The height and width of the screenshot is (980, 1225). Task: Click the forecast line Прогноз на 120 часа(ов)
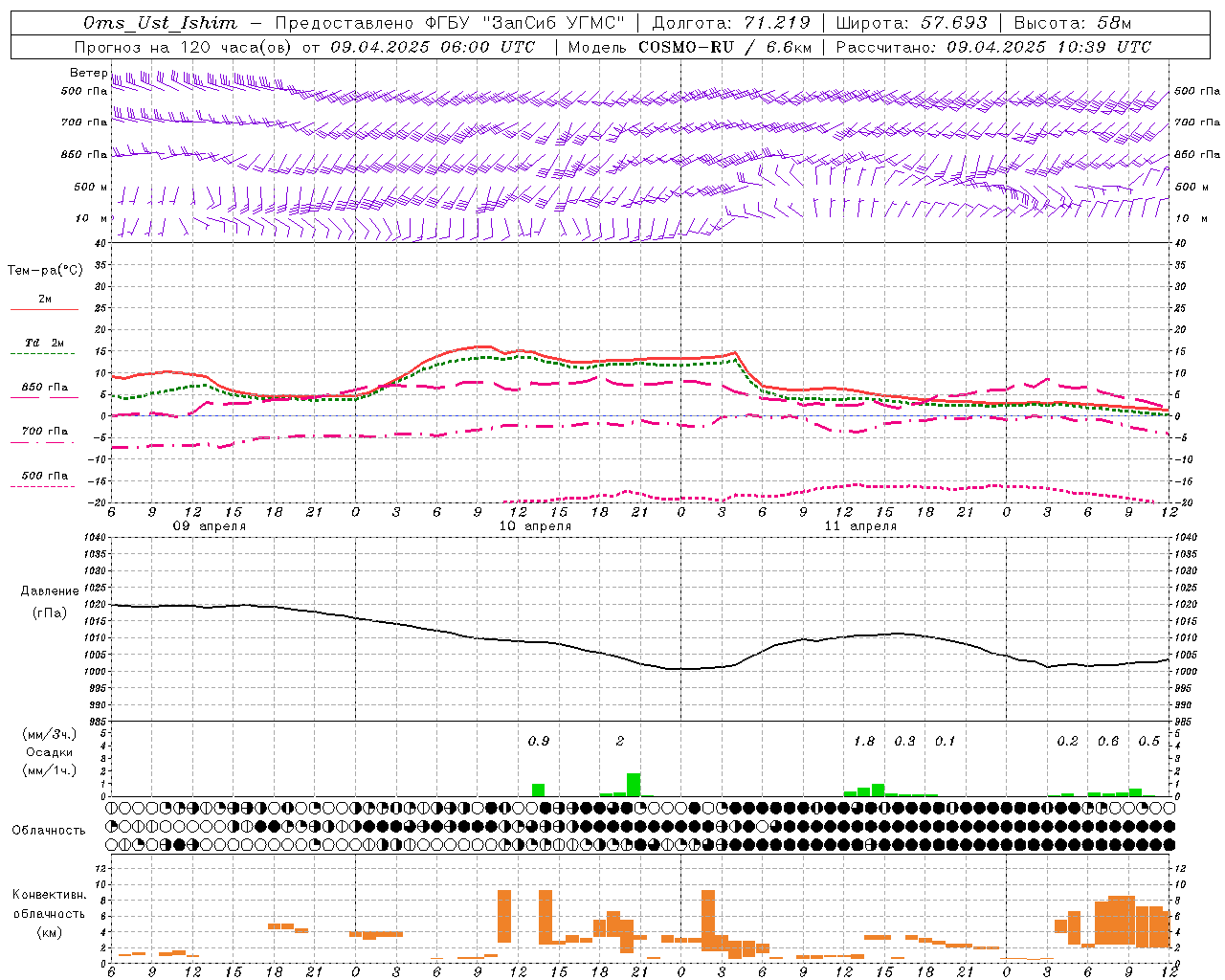(184, 47)
